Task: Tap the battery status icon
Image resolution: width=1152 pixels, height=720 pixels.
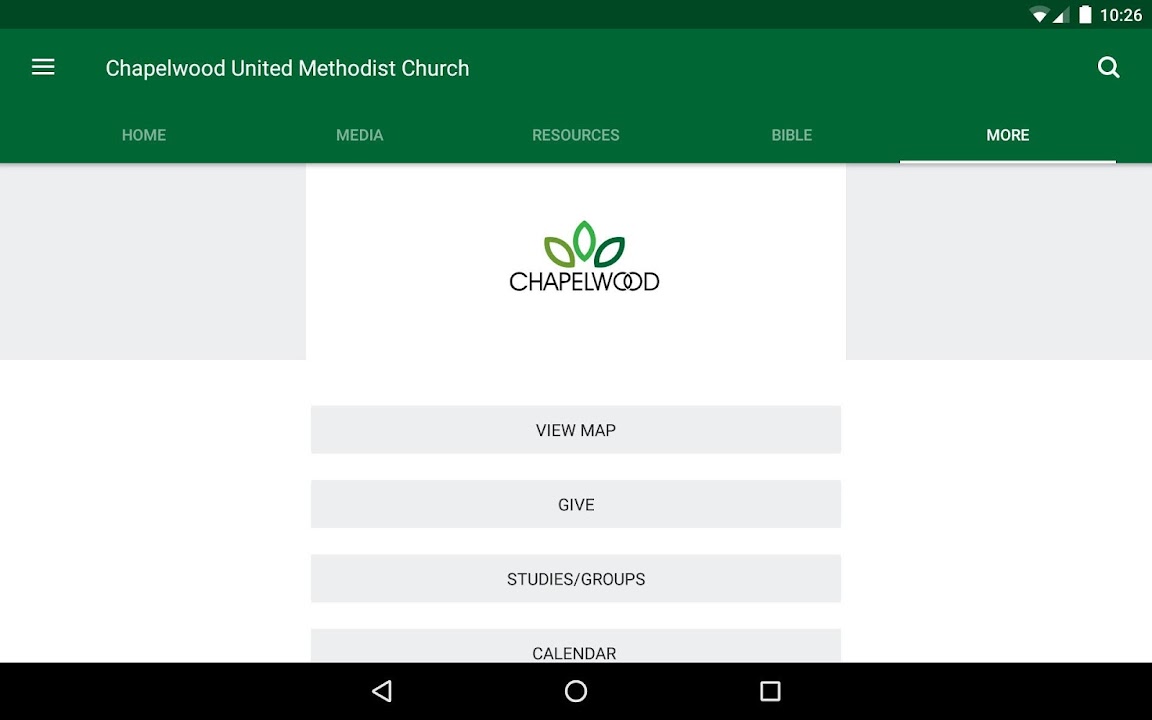Action: coord(1084,15)
